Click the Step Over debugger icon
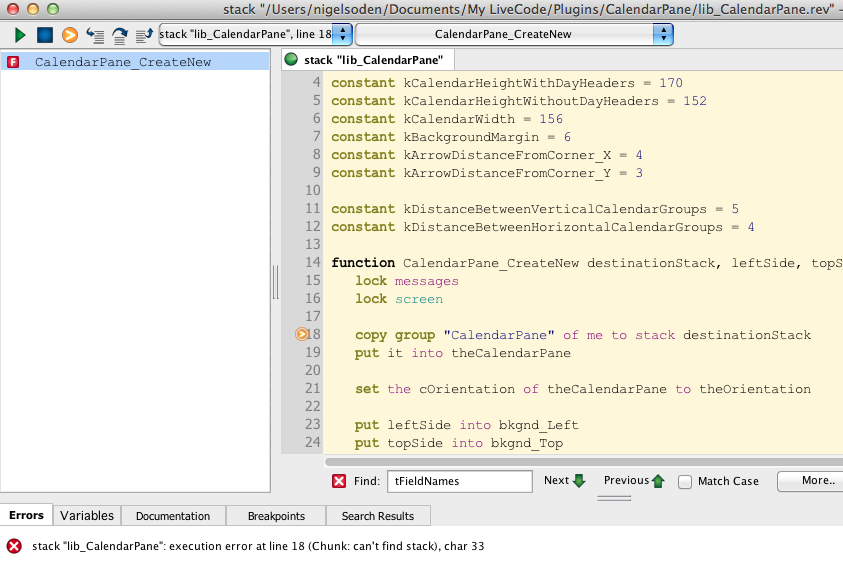The width and height of the screenshot is (843, 581). tap(119, 35)
